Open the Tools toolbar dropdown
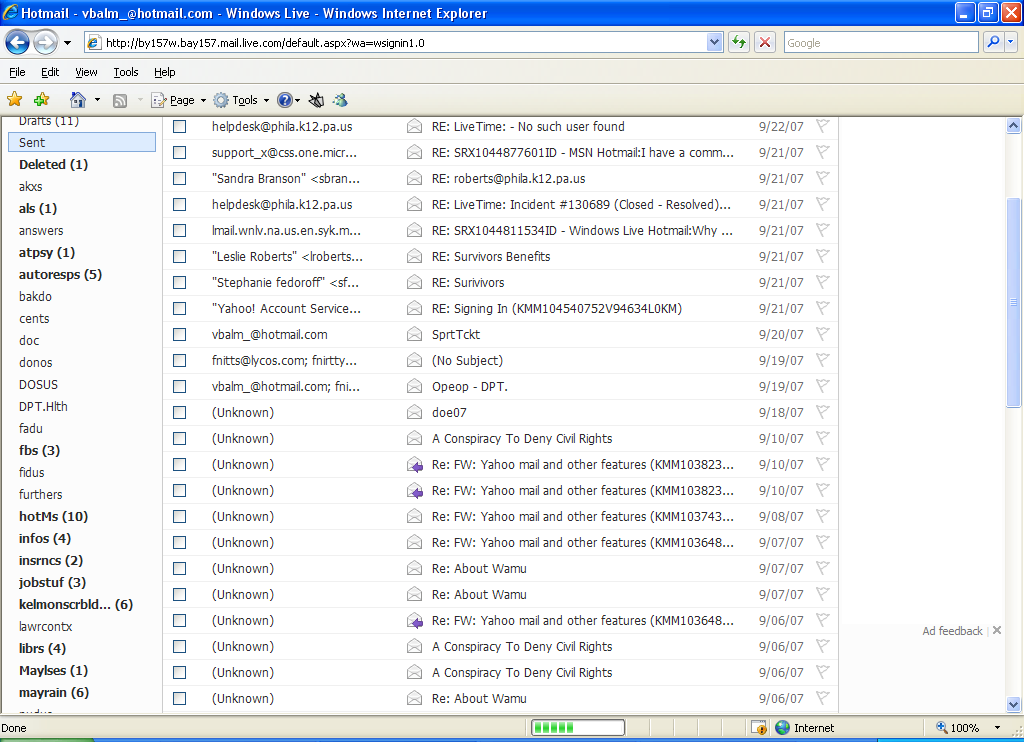Viewport: 1024px width, 742px height. click(266, 100)
